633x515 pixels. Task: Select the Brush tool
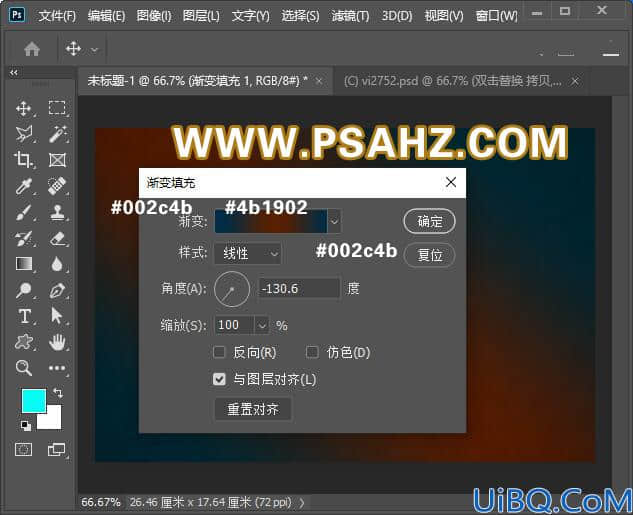pyautogui.click(x=23, y=212)
